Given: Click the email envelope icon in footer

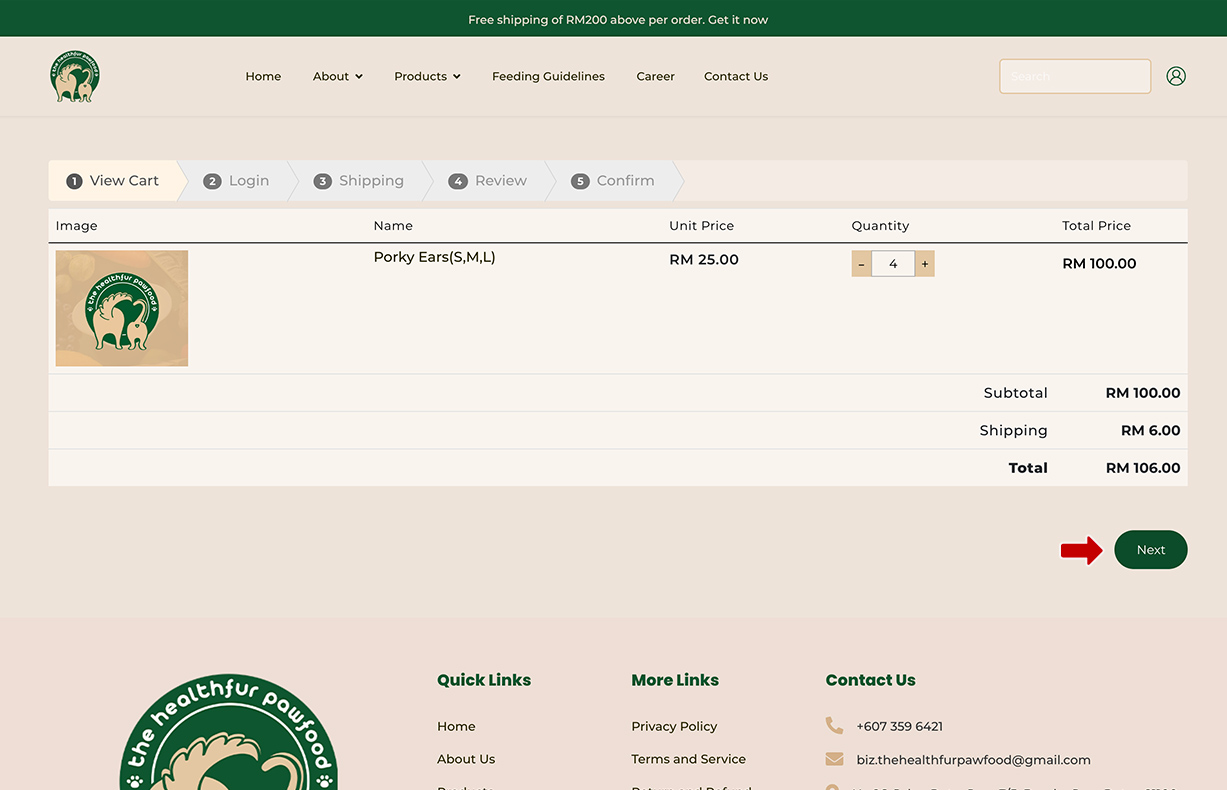Looking at the screenshot, I should [834, 759].
